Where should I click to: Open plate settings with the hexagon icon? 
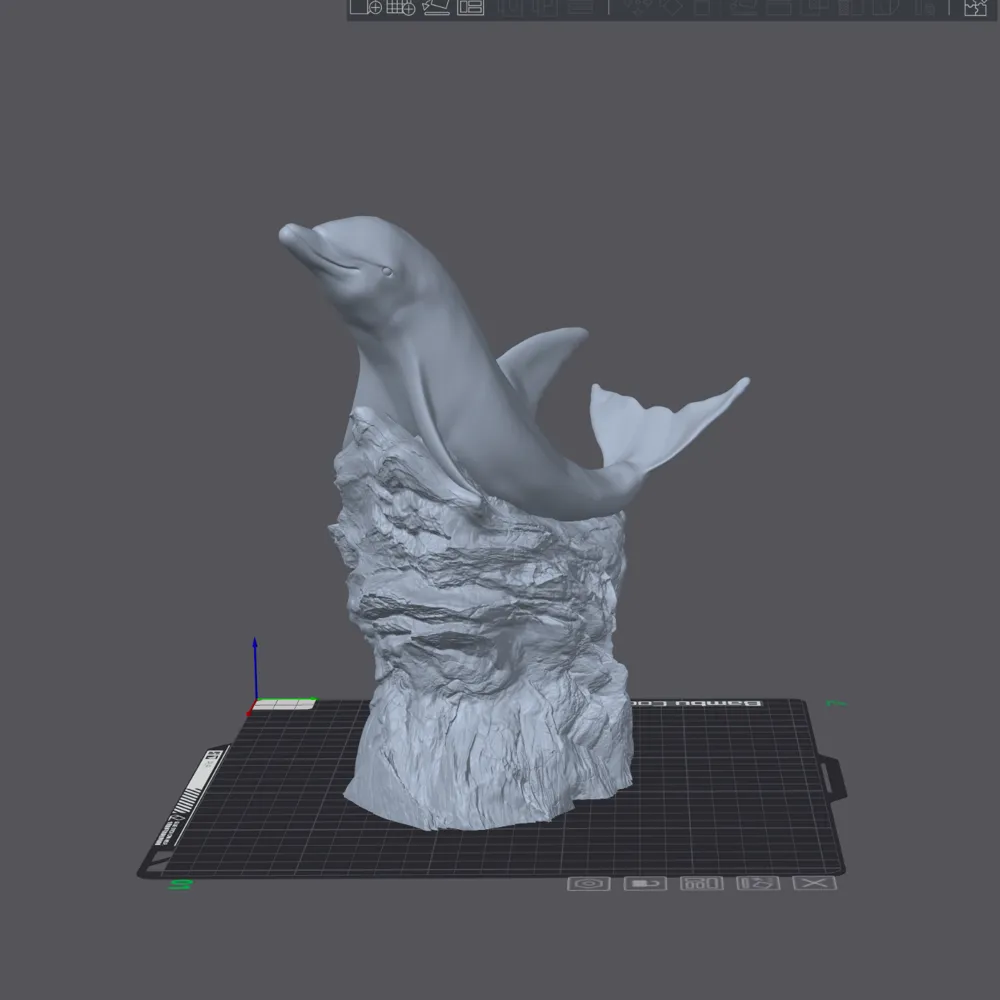pos(589,883)
